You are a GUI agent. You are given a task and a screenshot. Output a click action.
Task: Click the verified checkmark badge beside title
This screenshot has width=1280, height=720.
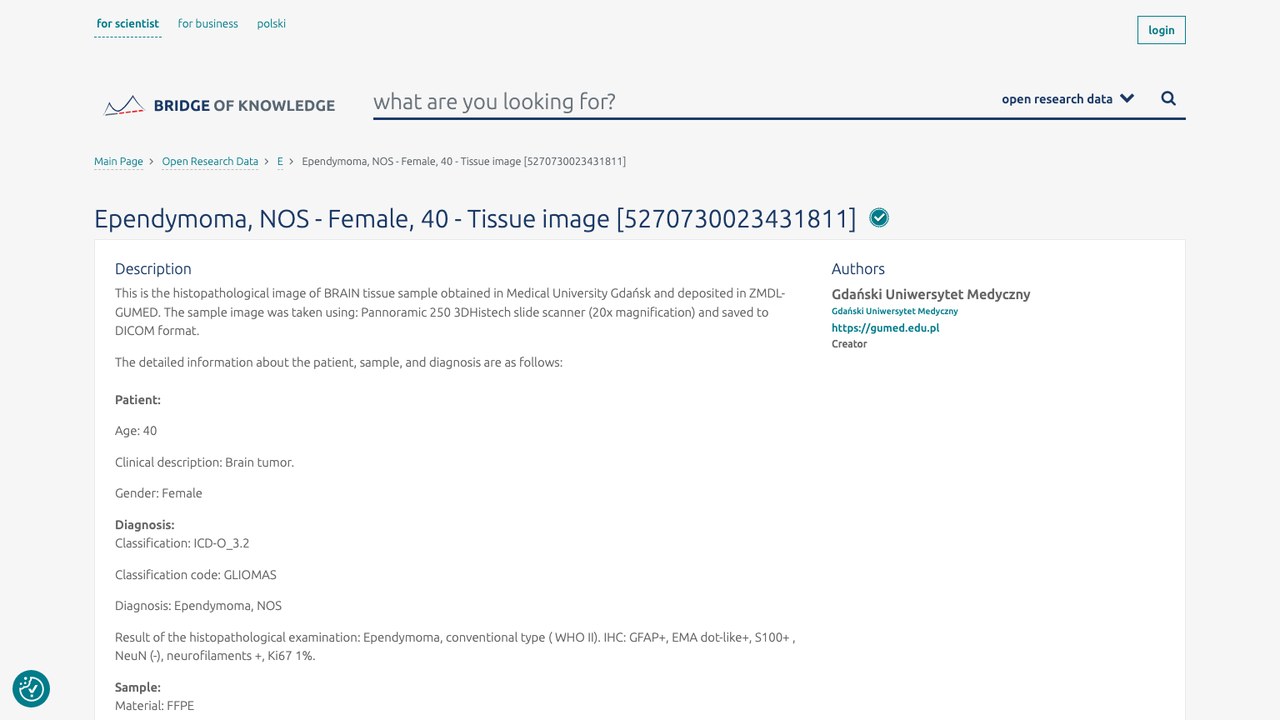(879, 218)
